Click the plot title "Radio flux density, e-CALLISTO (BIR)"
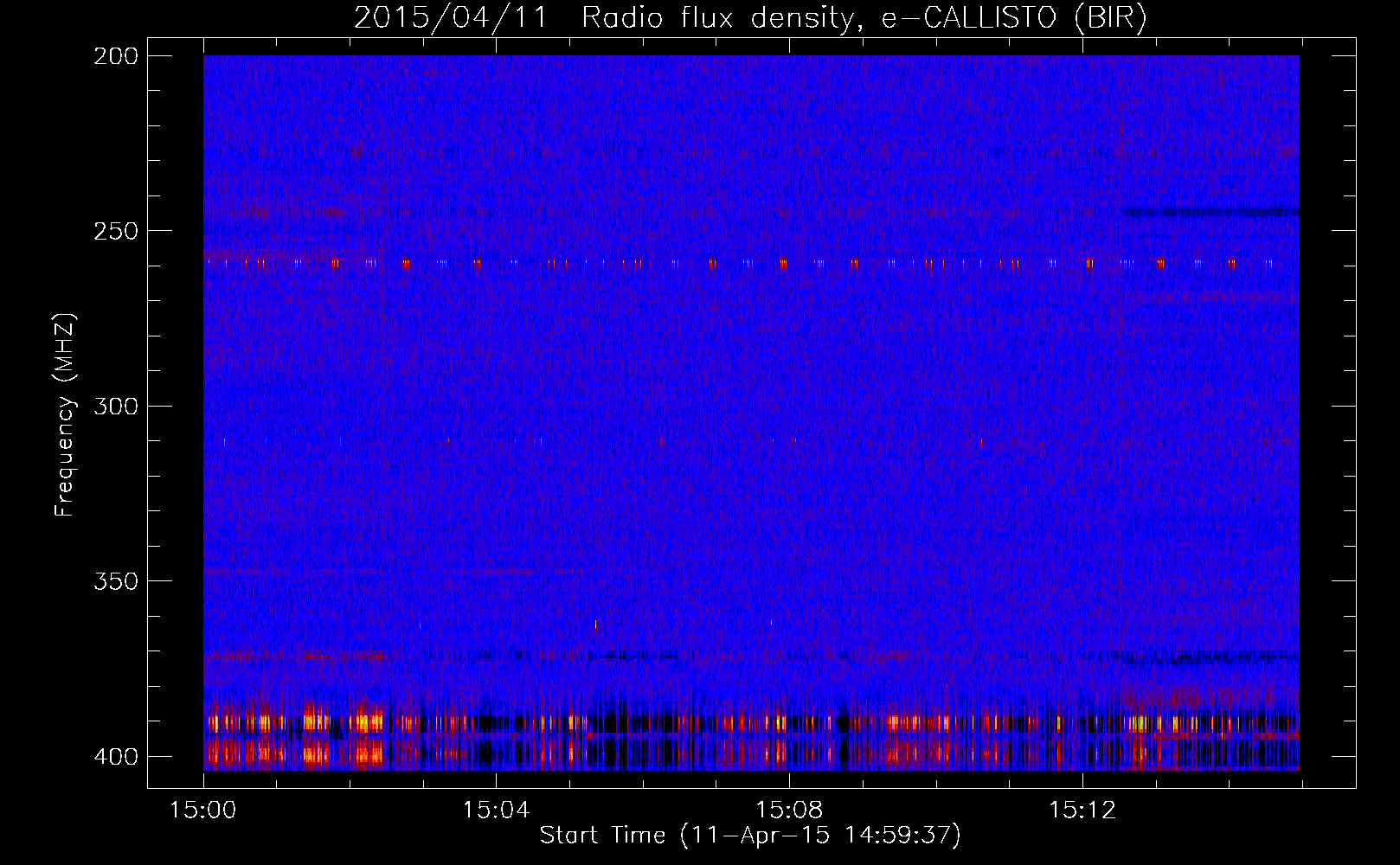Image resolution: width=1400 pixels, height=865 pixels. click(864, 18)
